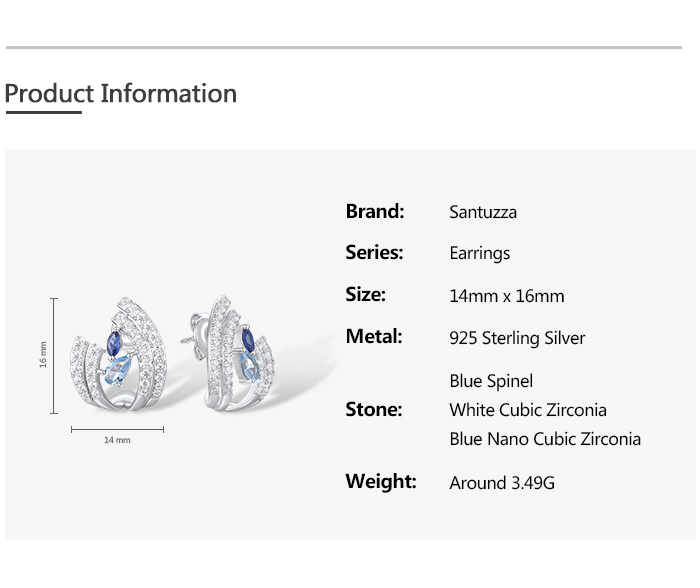The width and height of the screenshot is (700, 588).
Task: Click the Series: label
Action: tap(374, 253)
